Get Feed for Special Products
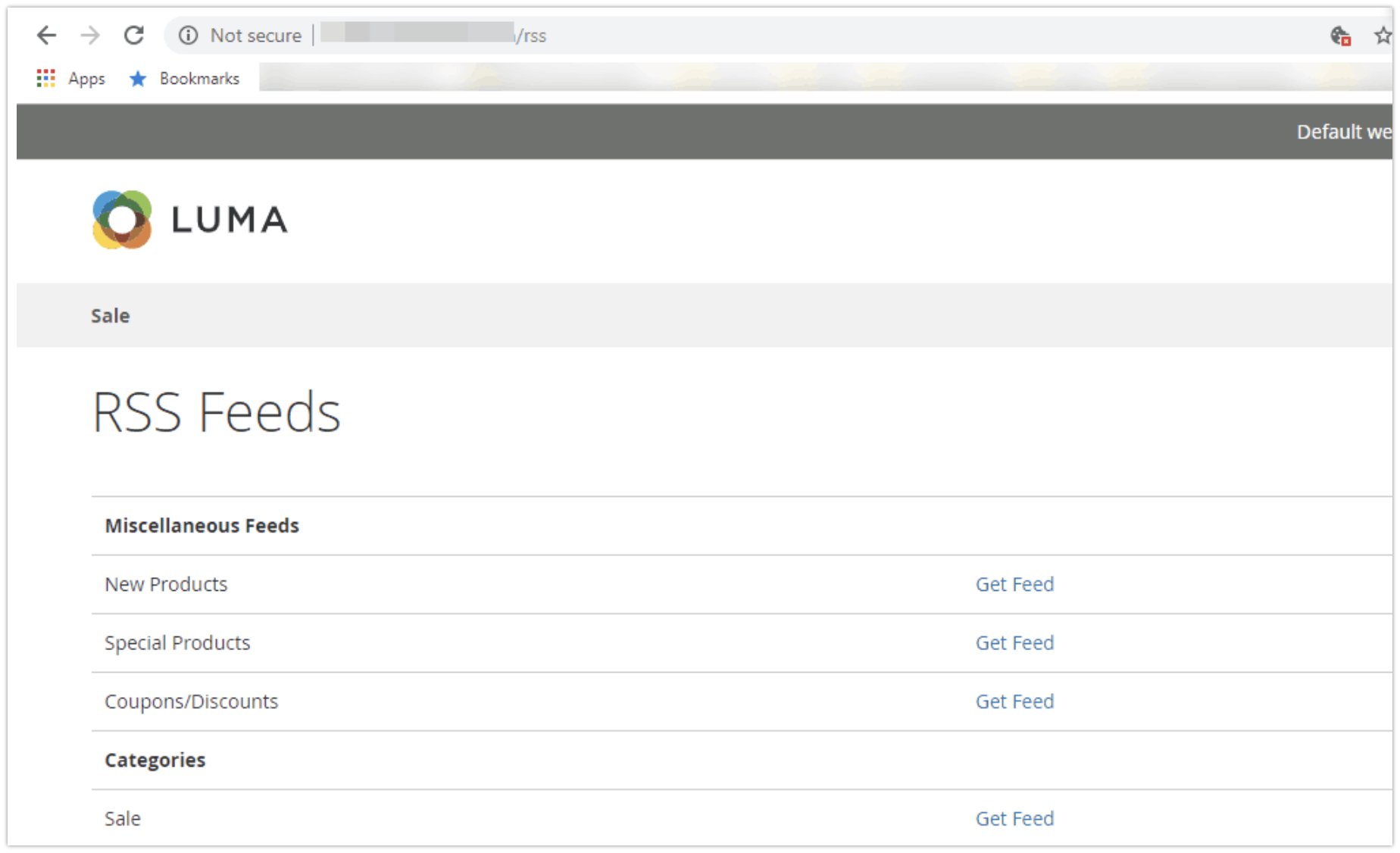 click(x=1014, y=642)
